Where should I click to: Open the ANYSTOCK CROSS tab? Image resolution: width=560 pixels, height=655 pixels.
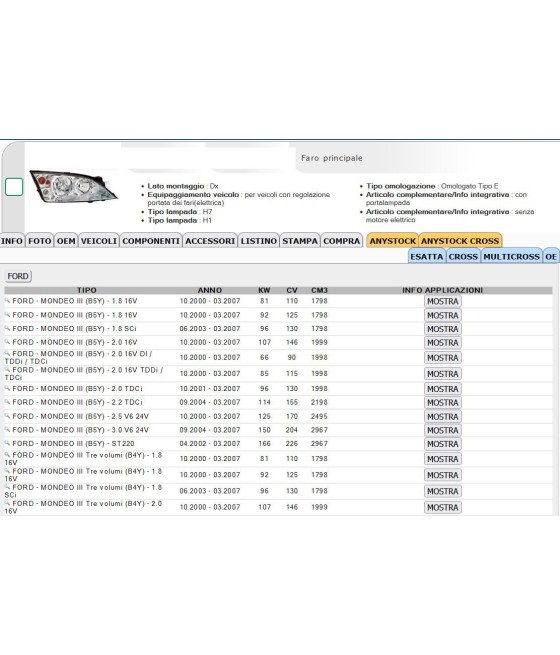[460, 241]
